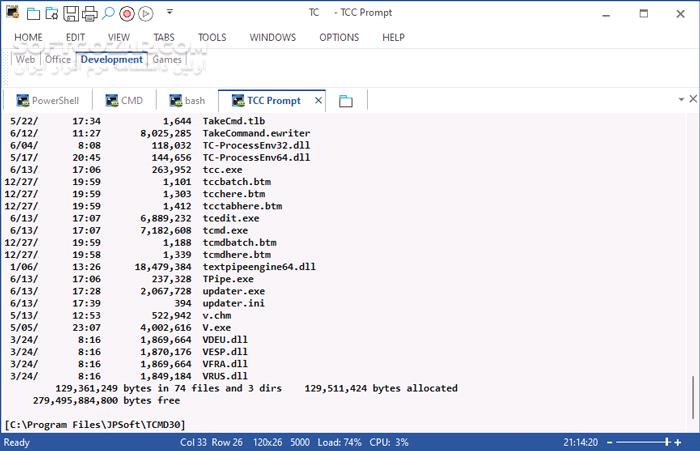Open the TABS menu
The height and width of the screenshot is (451, 700).
[164, 38]
